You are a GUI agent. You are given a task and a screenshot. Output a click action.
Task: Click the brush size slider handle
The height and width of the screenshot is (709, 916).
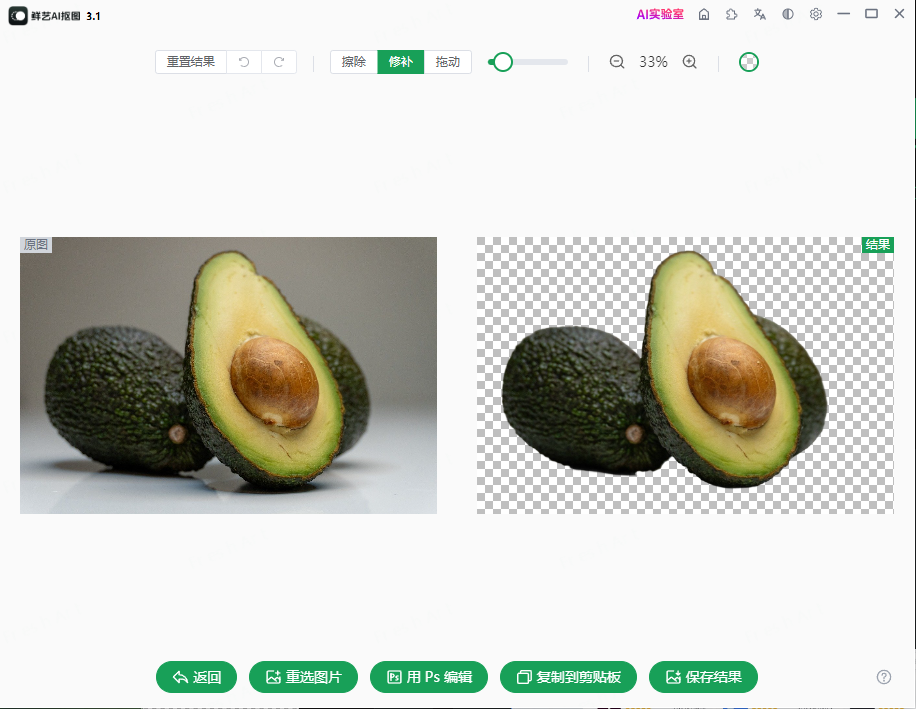coord(502,62)
